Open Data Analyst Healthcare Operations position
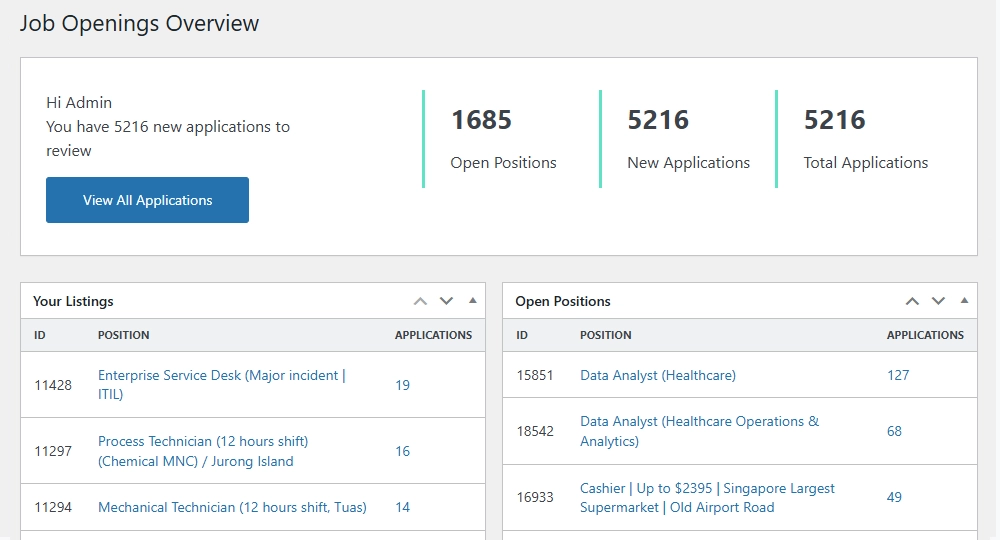Screen dimensions: 1000x540 (x=699, y=431)
